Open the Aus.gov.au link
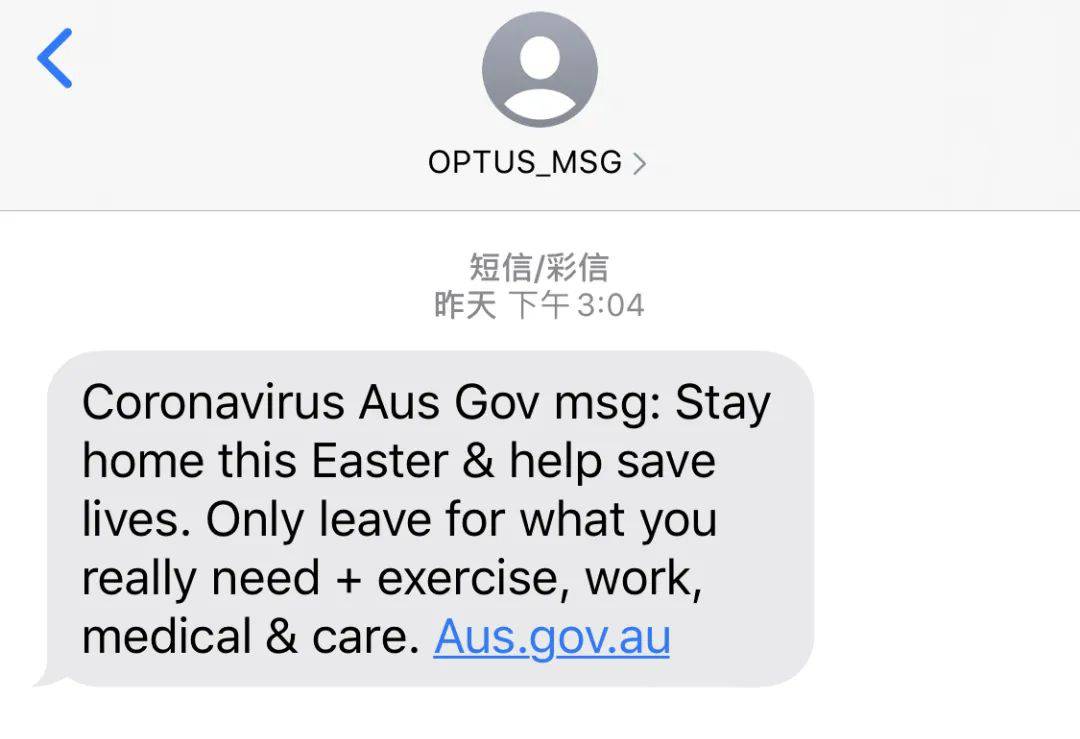This screenshot has width=1080, height=739. 552,636
